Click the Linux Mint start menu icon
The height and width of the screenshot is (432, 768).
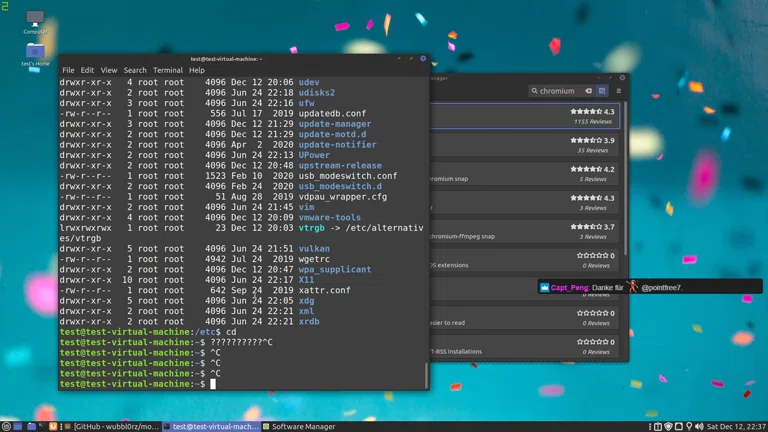(6, 426)
